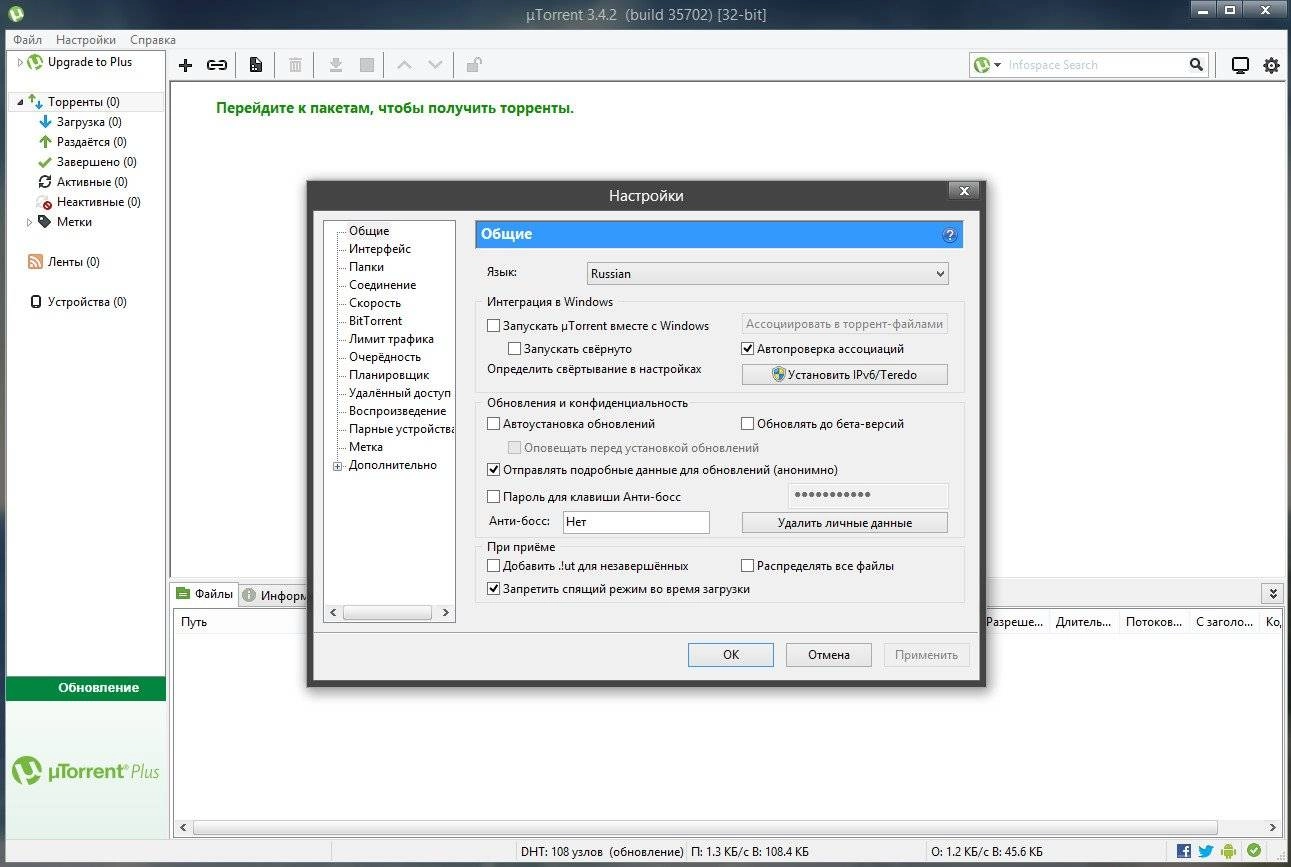Open the Настройки menu
Screen dimensions: 1291x867
point(86,40)
